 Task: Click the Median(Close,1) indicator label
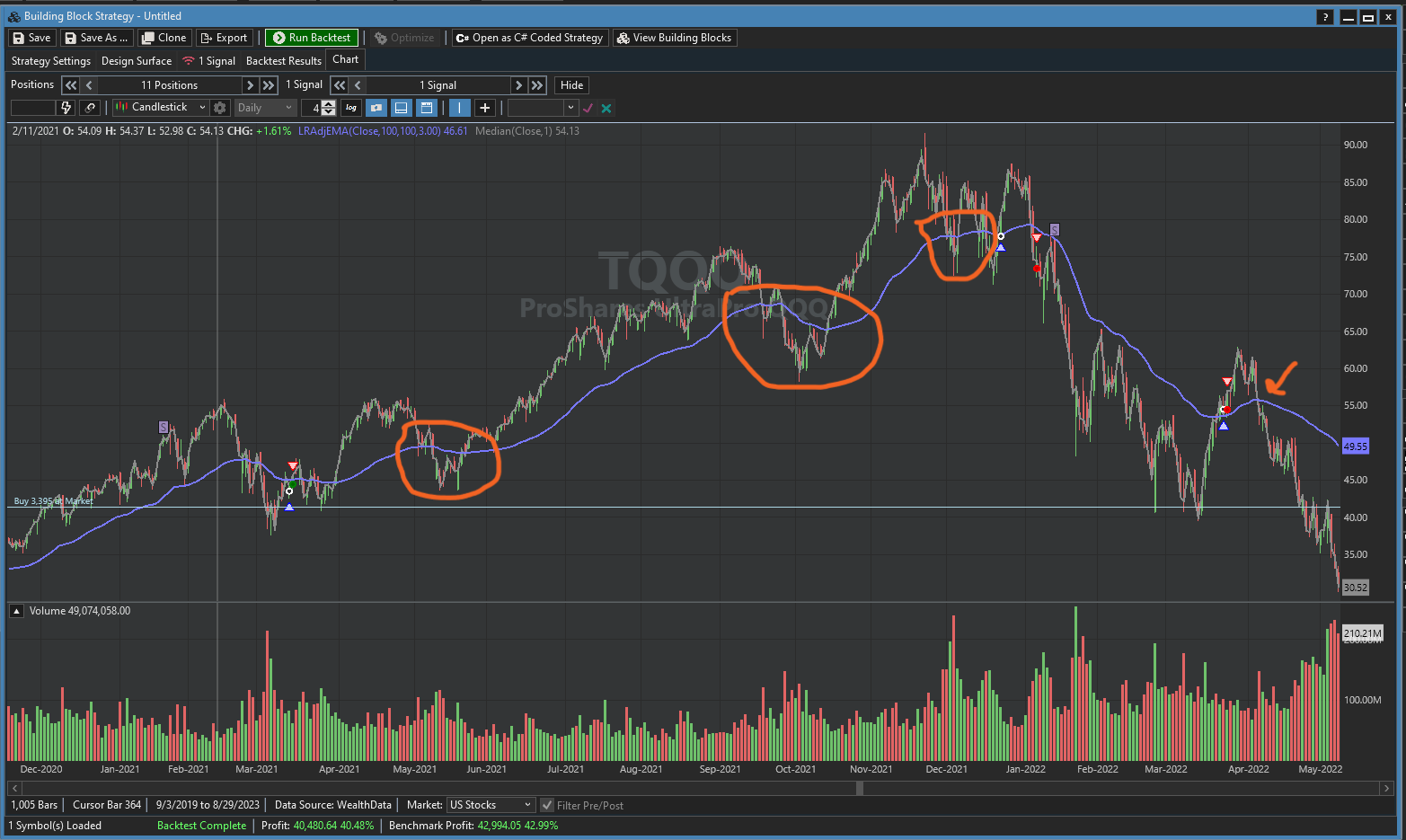(527, 131)
